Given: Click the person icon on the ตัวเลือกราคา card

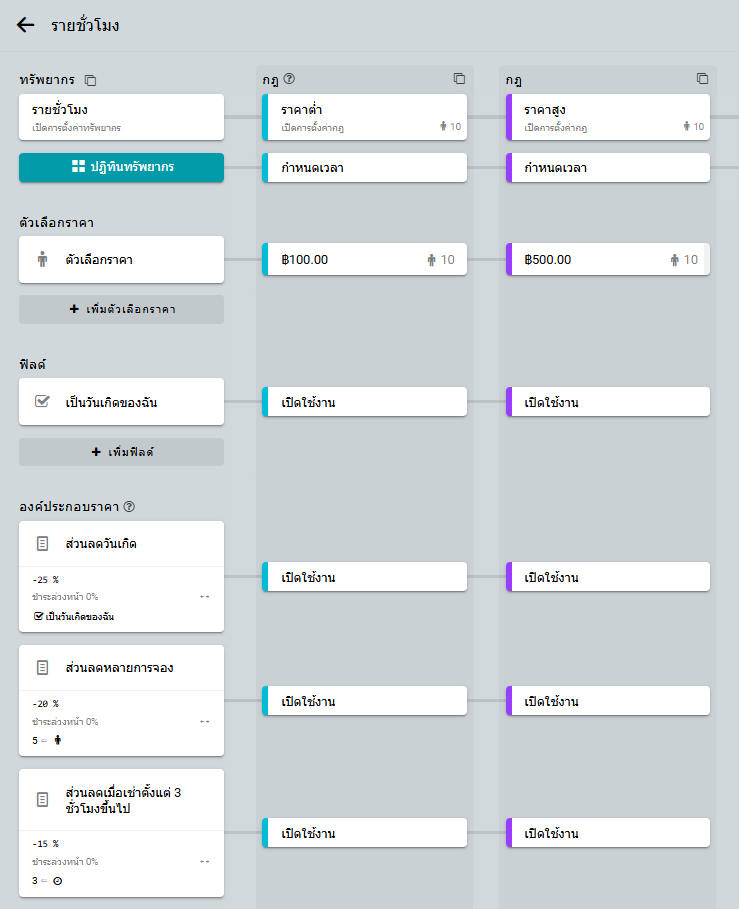Looking at the screenshot, I should coord(42,260).
